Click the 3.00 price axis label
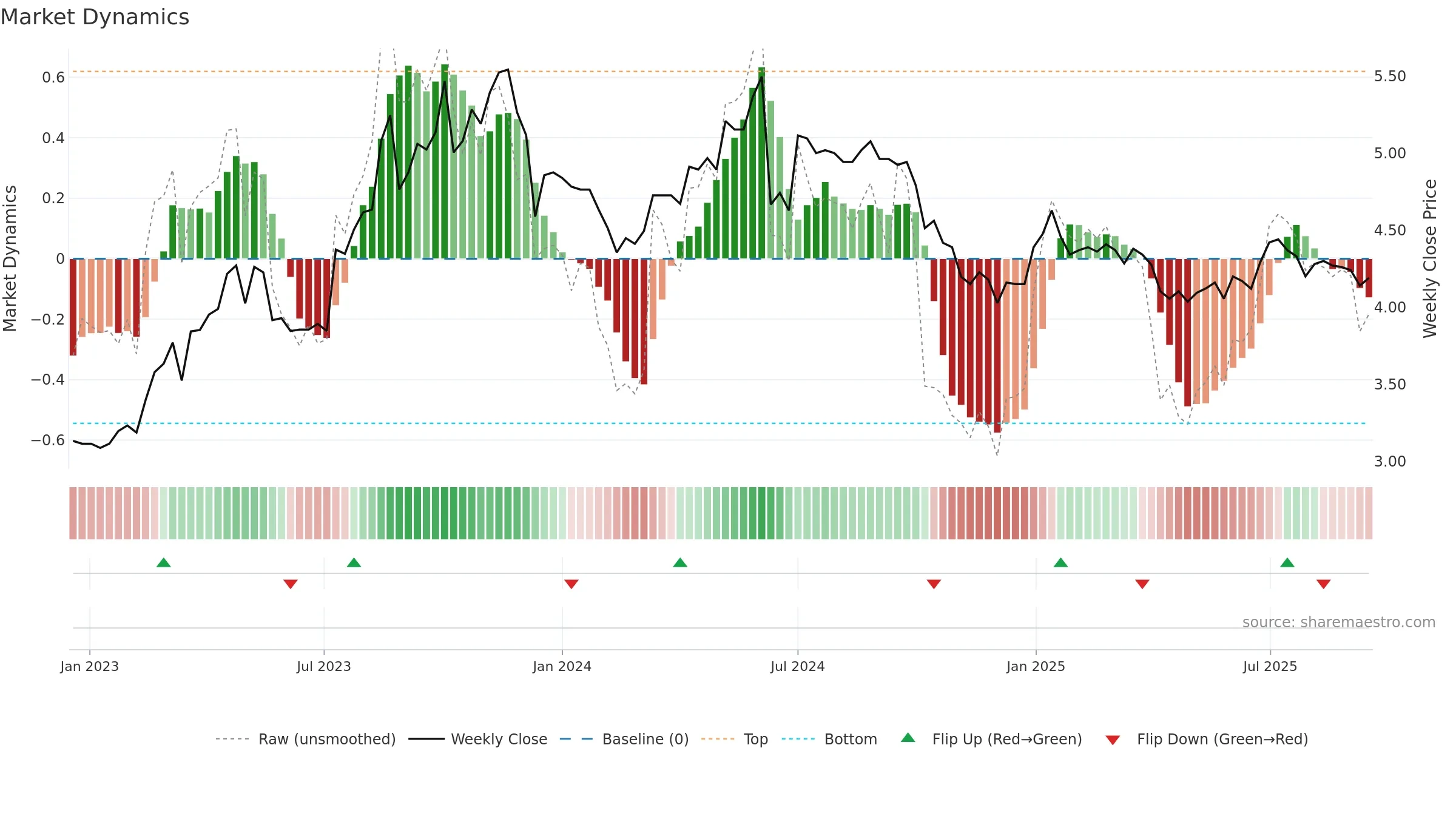This screenshot has width=1456, height=819. click(x=1390, y=462)
